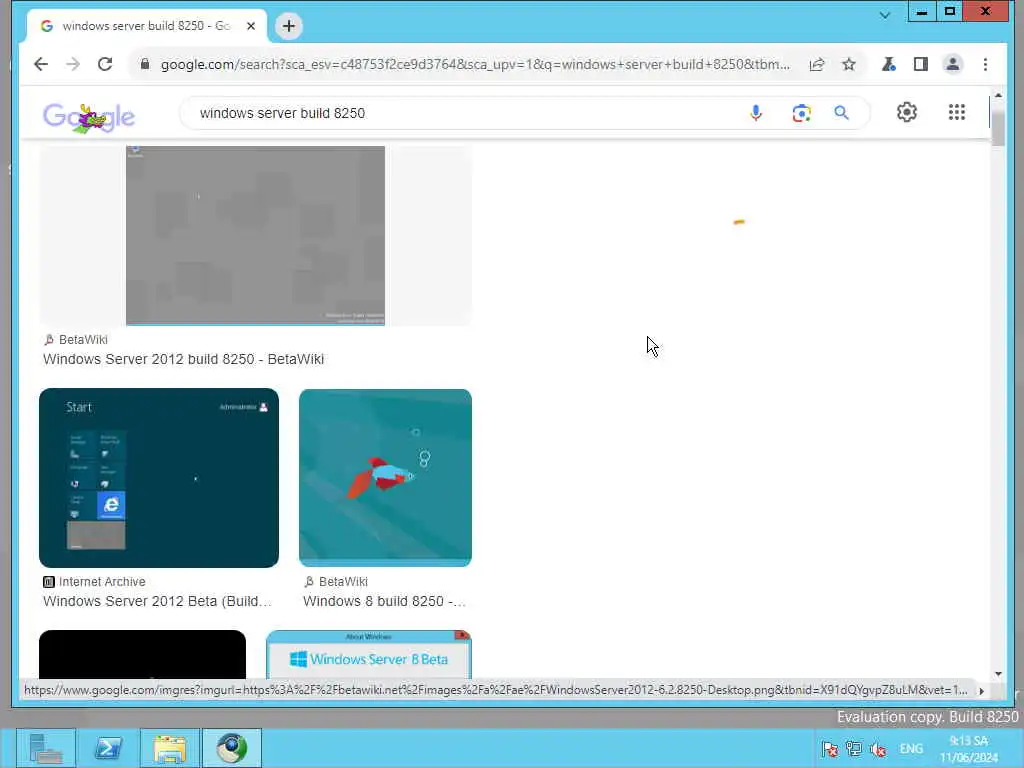Open the black image thumbnail
The height and width of the screenshot is (768, 1024).
[x=142, y=654]
